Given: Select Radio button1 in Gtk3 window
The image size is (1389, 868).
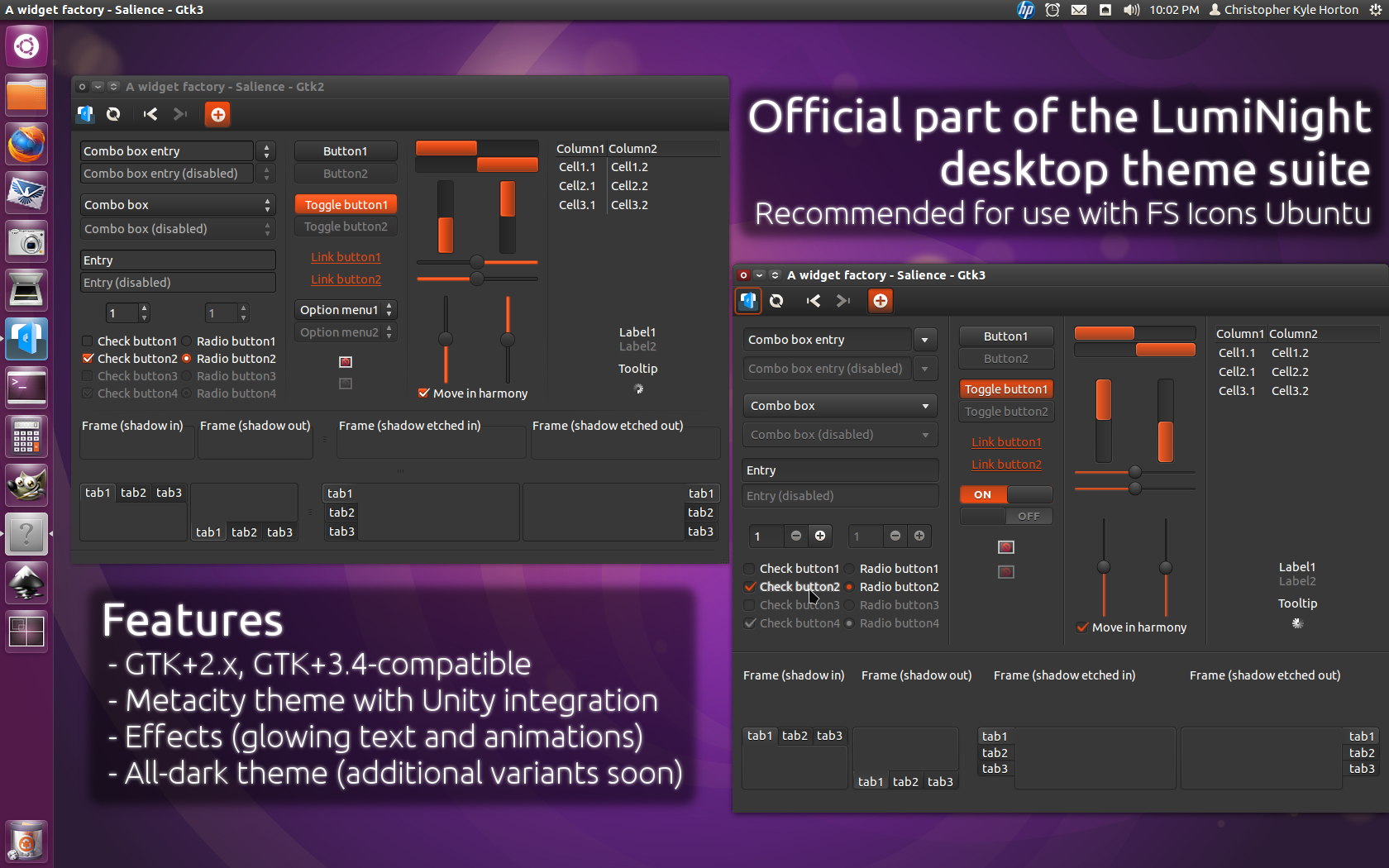Looking at the screenshot, I should click(x=891, y=569).
